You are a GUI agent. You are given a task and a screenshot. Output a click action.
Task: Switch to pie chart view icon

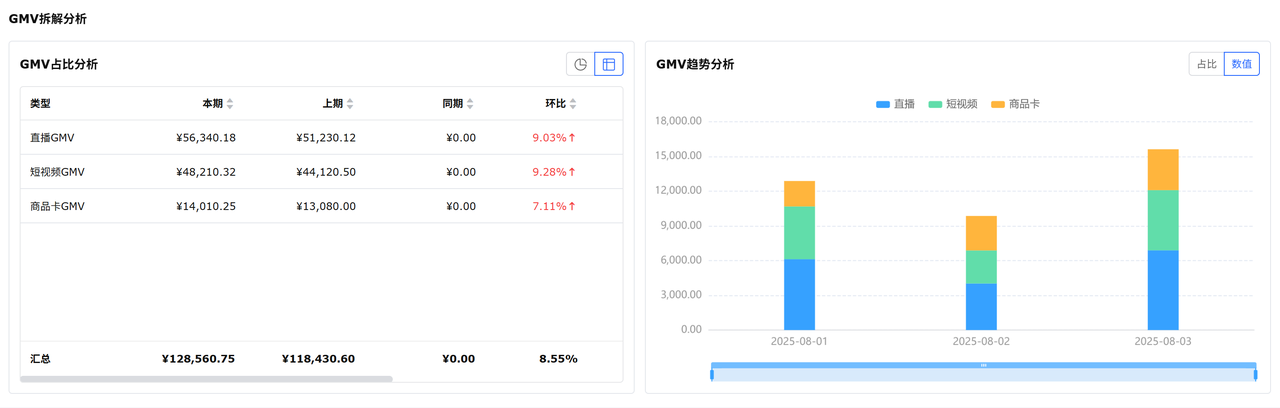[x=580, y=64]
